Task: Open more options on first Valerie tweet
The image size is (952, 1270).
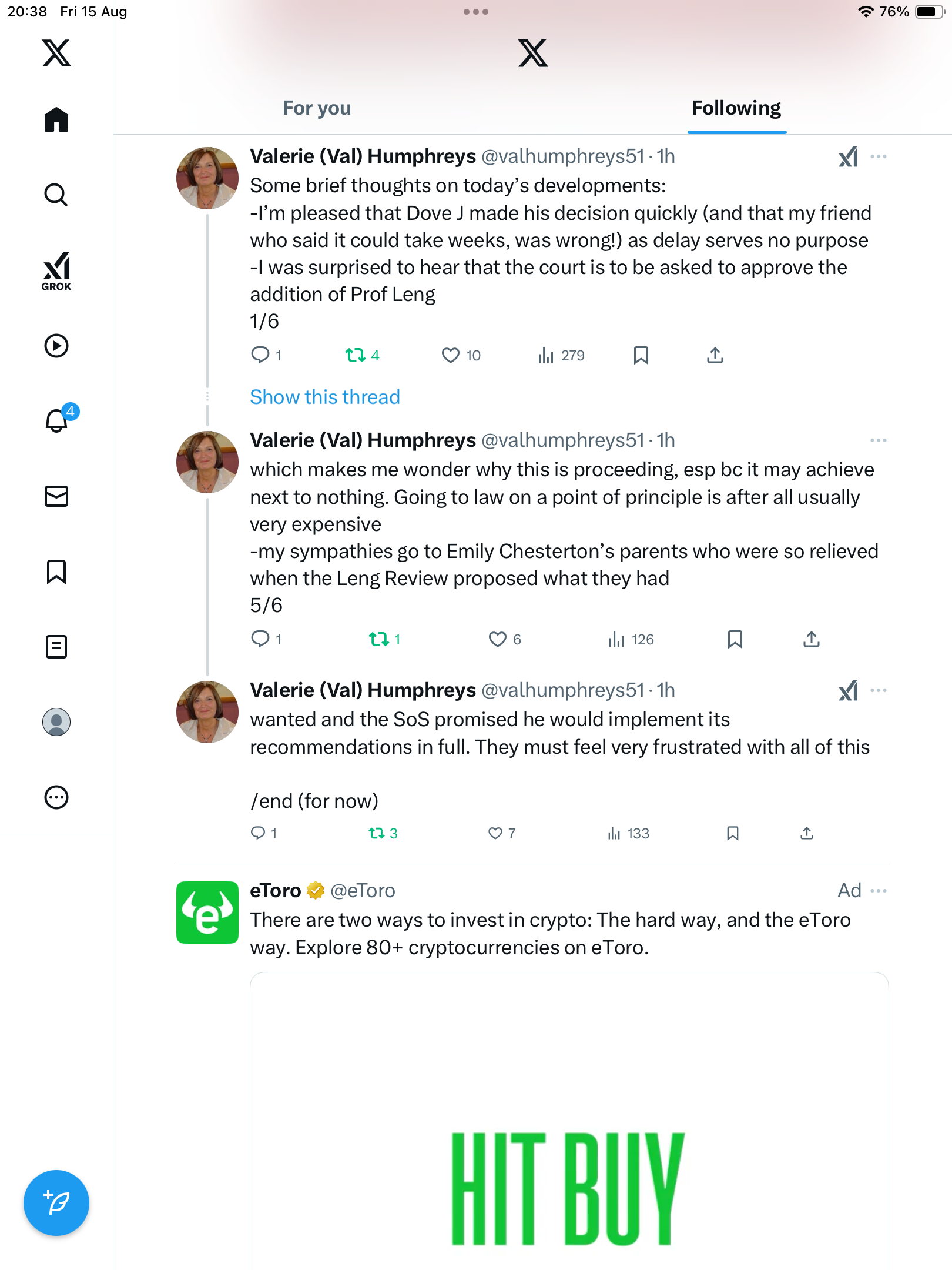Action: point(879,156)
